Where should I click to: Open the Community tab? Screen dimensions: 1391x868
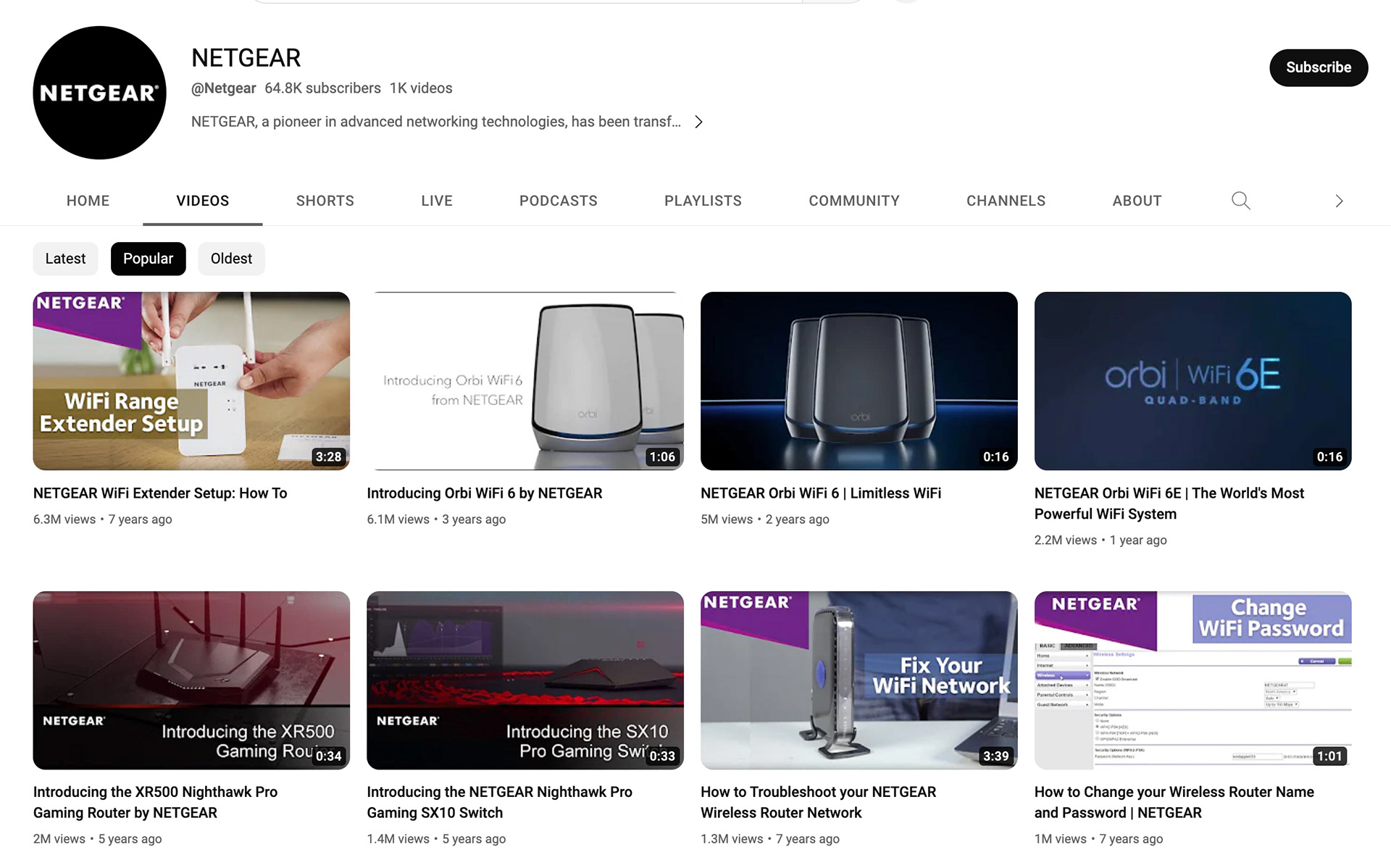pos(854,201)
